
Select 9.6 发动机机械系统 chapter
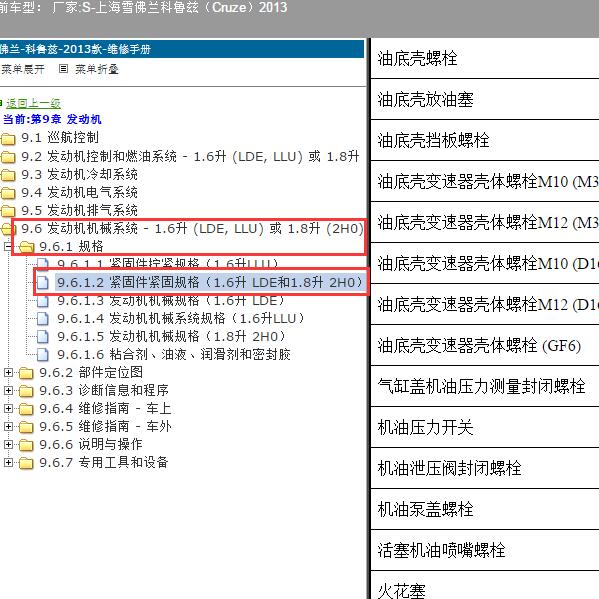click(192, 228)
